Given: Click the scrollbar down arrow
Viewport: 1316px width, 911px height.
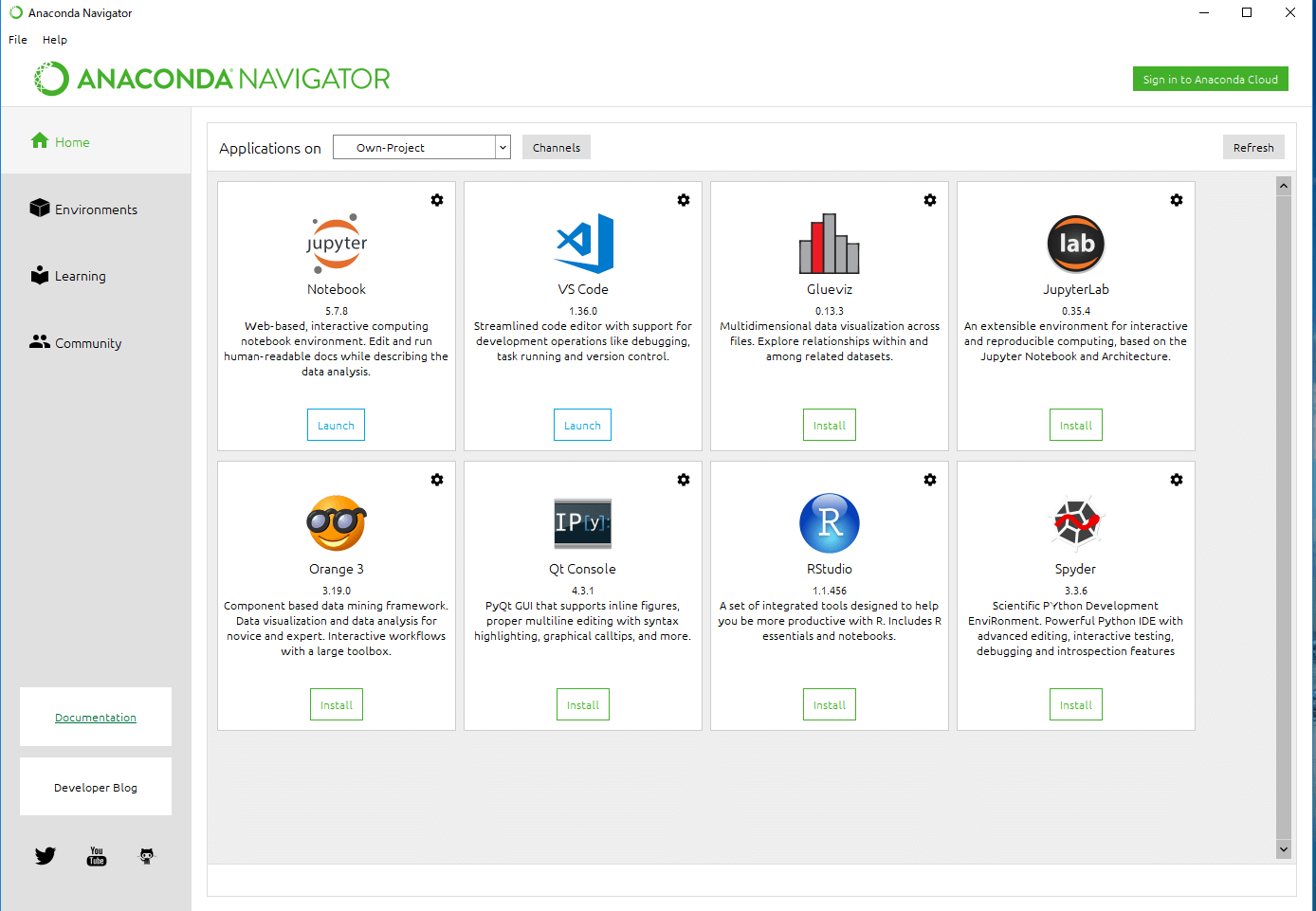Looking at the screenshot, I should pyautogui.click(x=1284, y=849).
